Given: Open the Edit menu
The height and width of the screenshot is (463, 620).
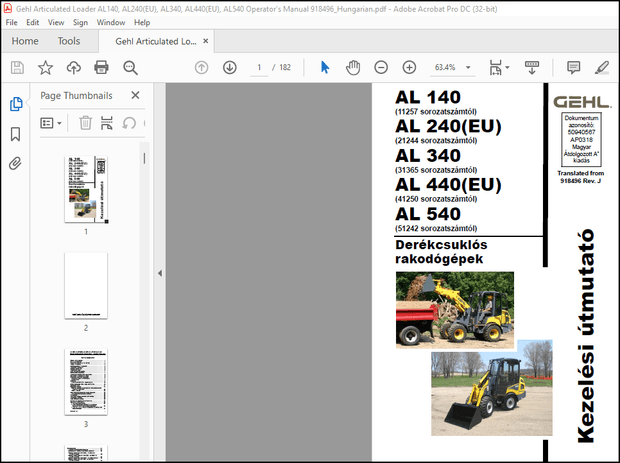Looking at the screenshot, I should [x=32, y=23].
